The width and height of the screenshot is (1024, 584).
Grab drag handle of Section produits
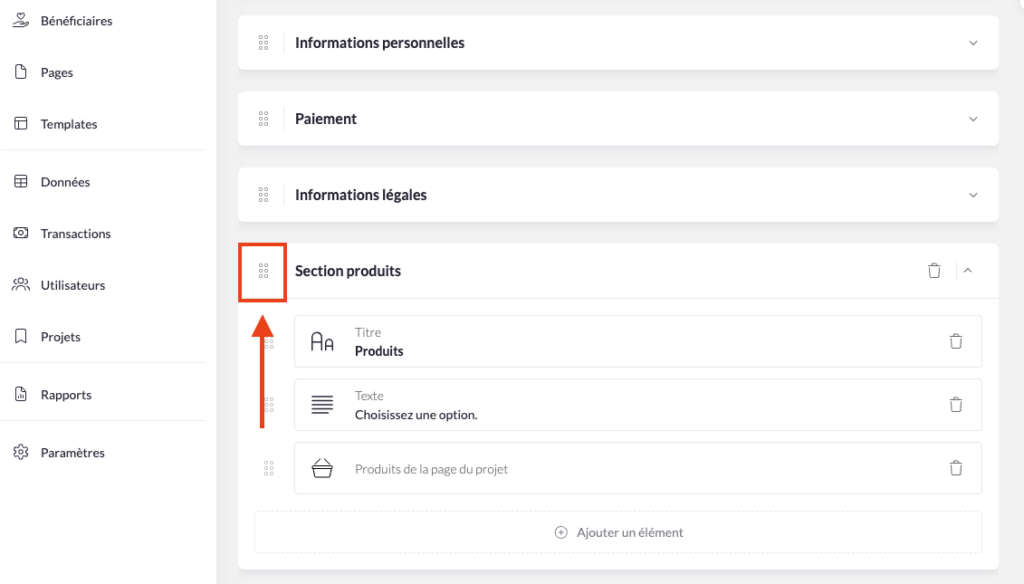[x=263, y=271]
